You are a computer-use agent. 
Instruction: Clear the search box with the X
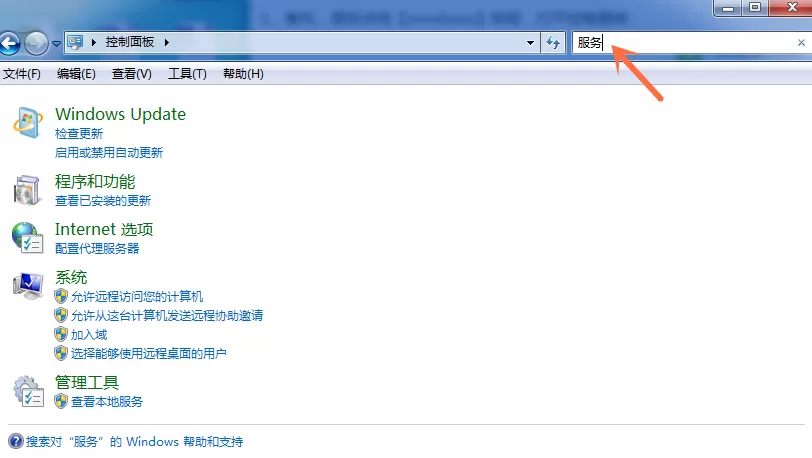click(801, 42)
